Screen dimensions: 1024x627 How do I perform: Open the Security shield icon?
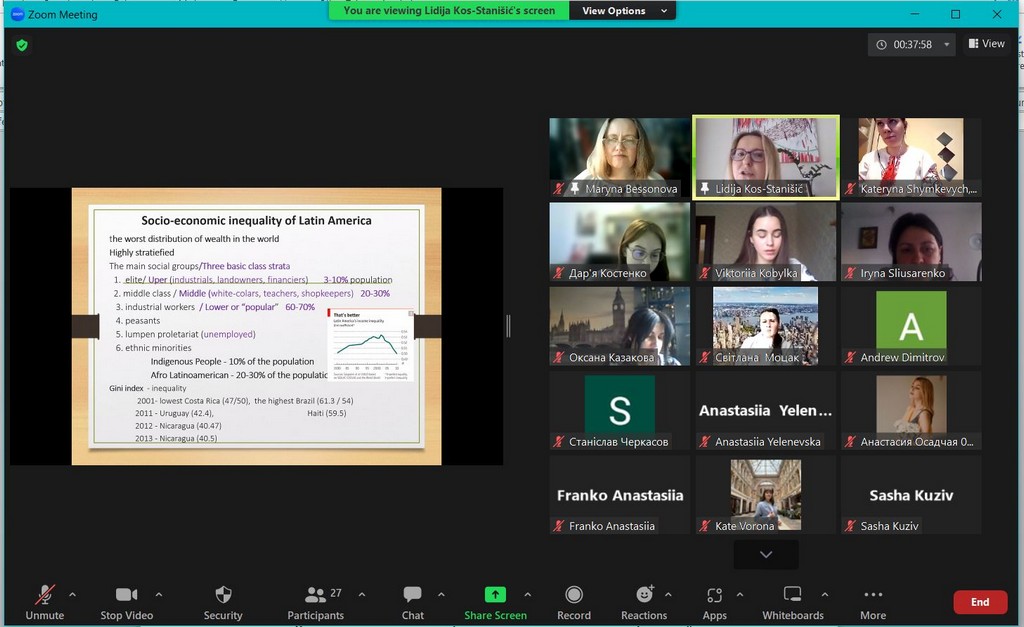coord(223,596)
